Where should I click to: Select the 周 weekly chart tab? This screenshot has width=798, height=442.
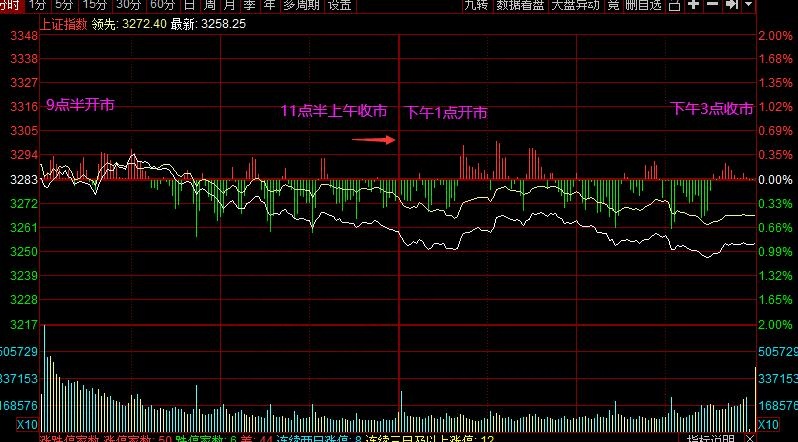point(210,5)
